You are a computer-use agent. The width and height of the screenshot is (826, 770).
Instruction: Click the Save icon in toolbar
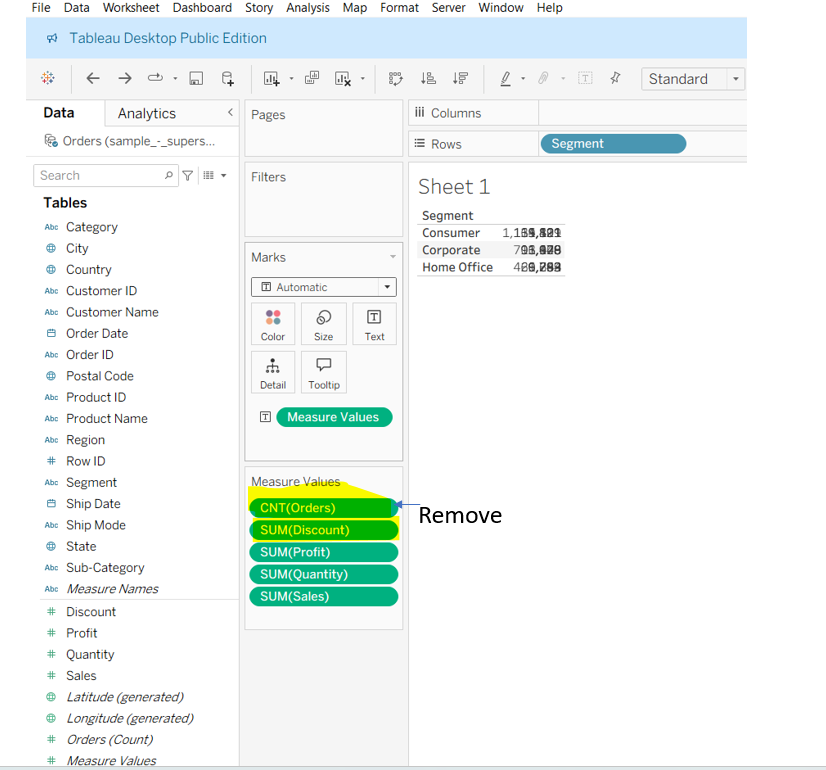[x=196, y=78]
